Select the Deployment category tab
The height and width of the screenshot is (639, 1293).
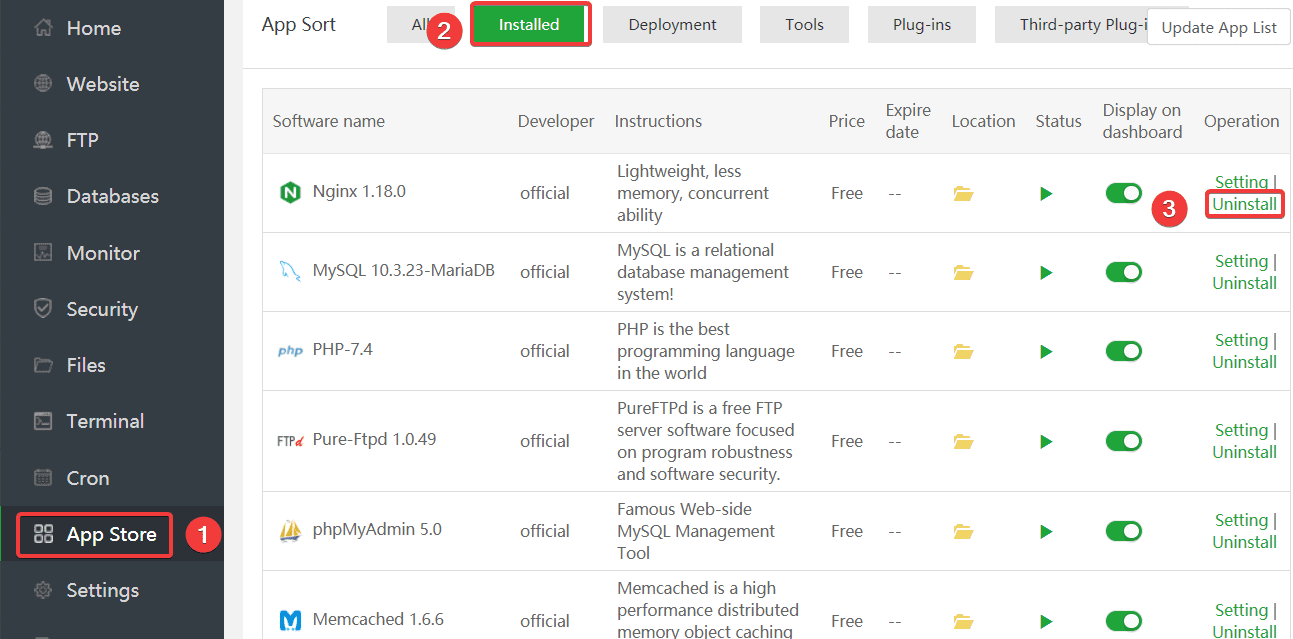pyautogui.click(x=672, y=25)
